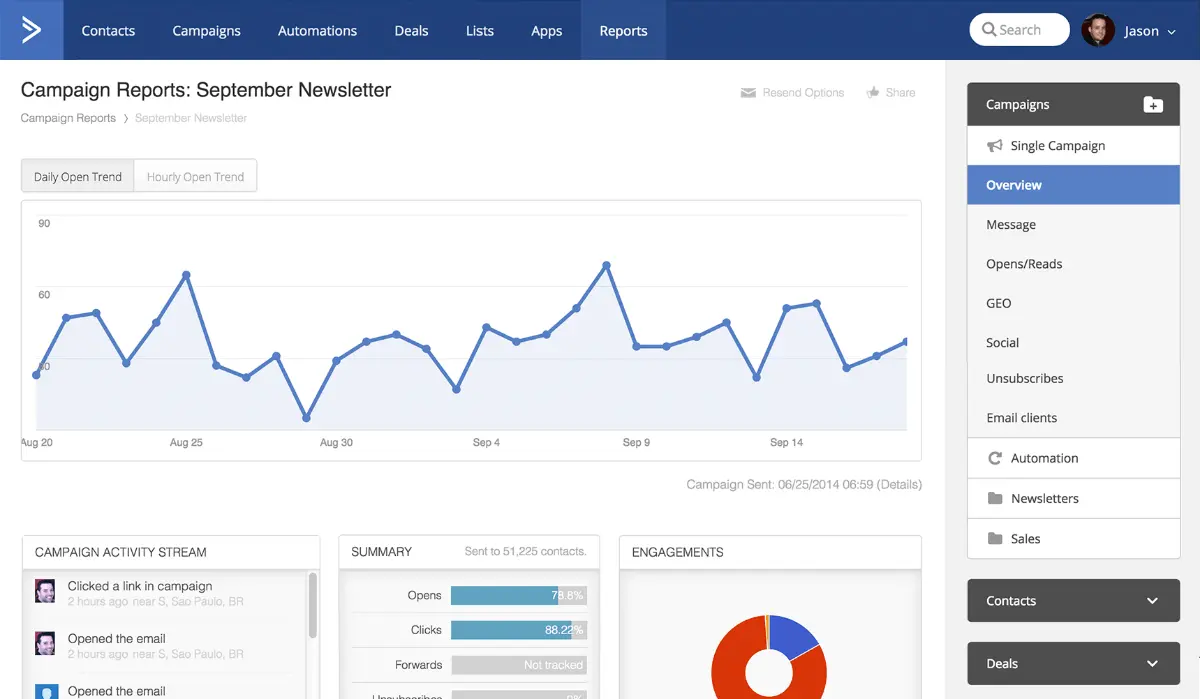Click the ActiveCampaign logo icon
The height and width of the screenshot is (699, 1200).
click(31, 29)
